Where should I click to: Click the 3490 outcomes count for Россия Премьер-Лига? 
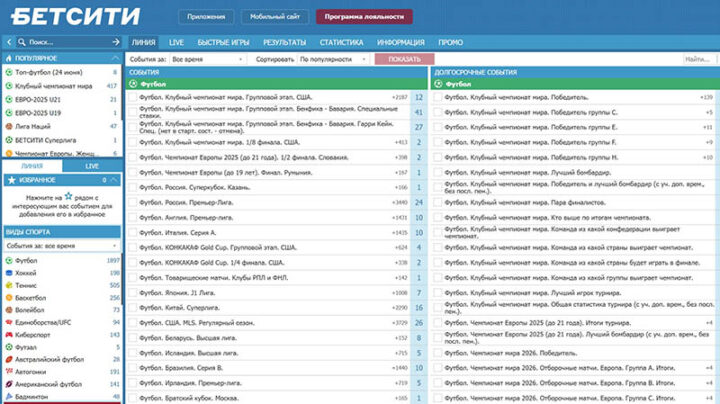pos(398,202)
